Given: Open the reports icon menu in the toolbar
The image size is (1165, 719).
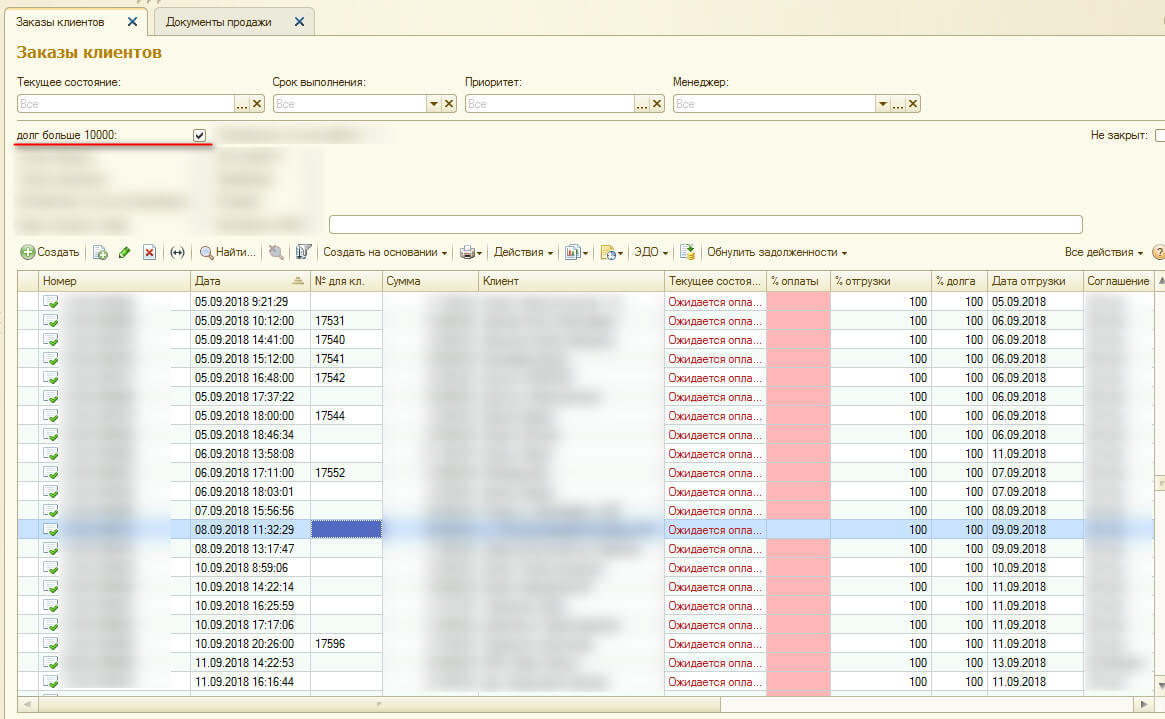Looking at the screenshot, I should (x=576, y=253).
